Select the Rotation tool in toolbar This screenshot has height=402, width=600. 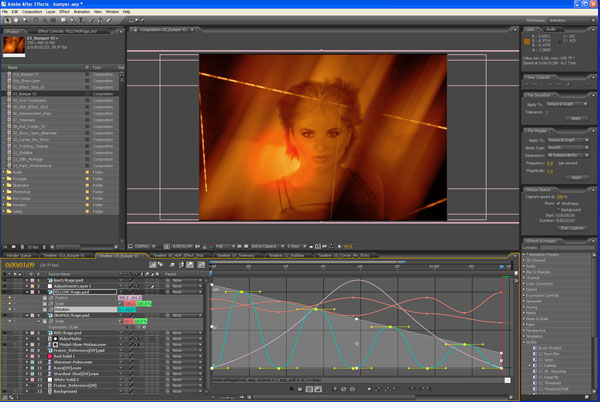click(36, 20)
